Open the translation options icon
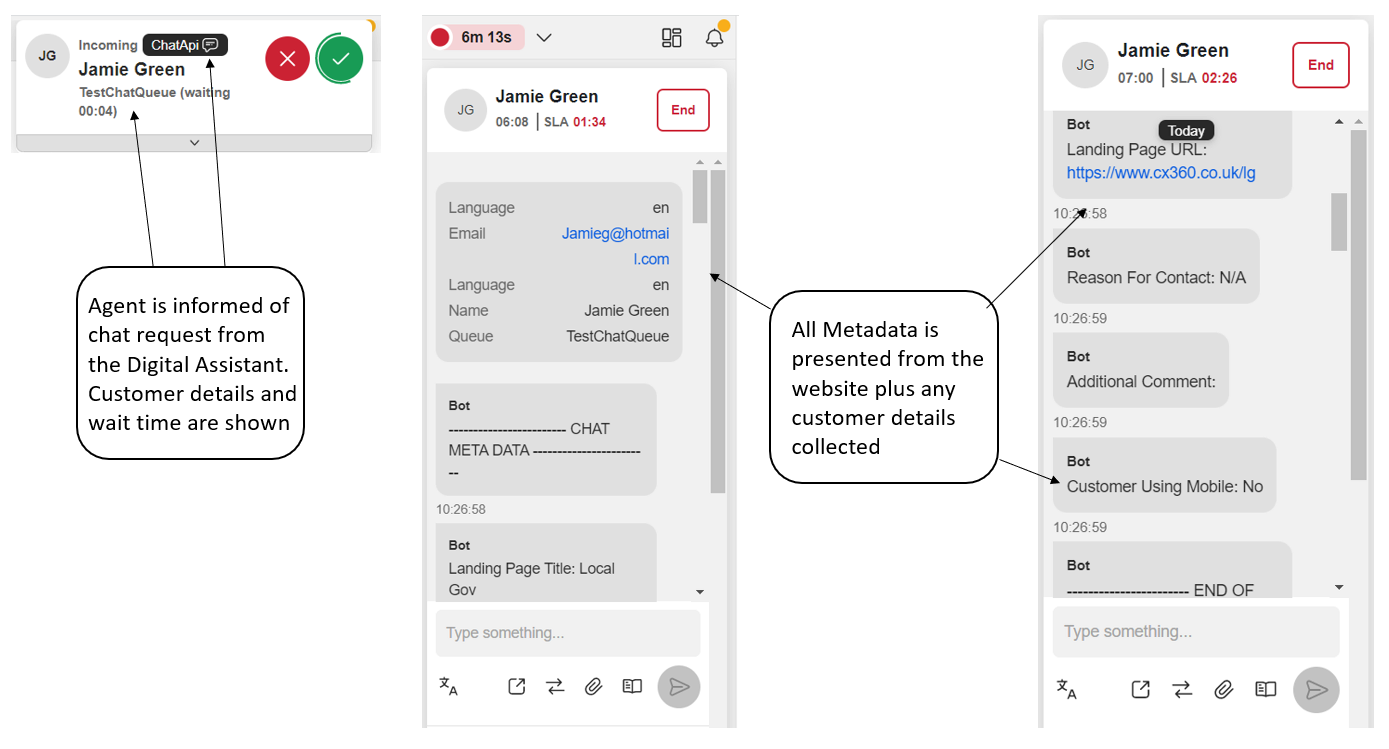The width and height of the screenshot is (1389, 749). click(x=450, y=686)
